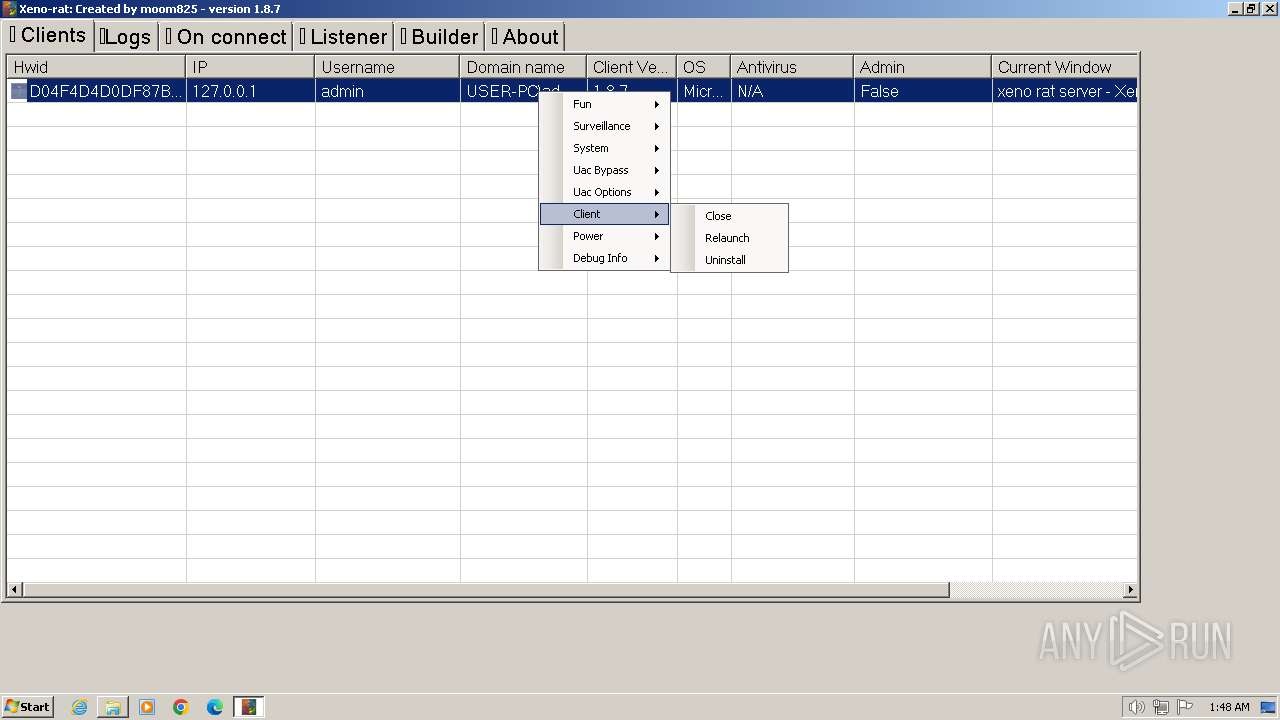Open the Logs tab
1280x720 pixels.
[126, 37]
